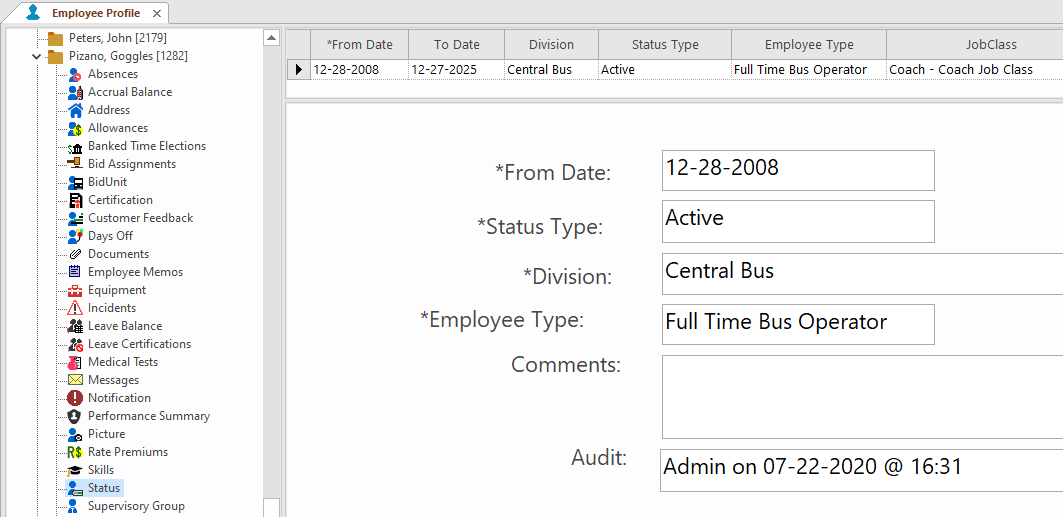The image size is (1063, 517).
Task: Click the *Status Type field
Action: pos(798,221)
